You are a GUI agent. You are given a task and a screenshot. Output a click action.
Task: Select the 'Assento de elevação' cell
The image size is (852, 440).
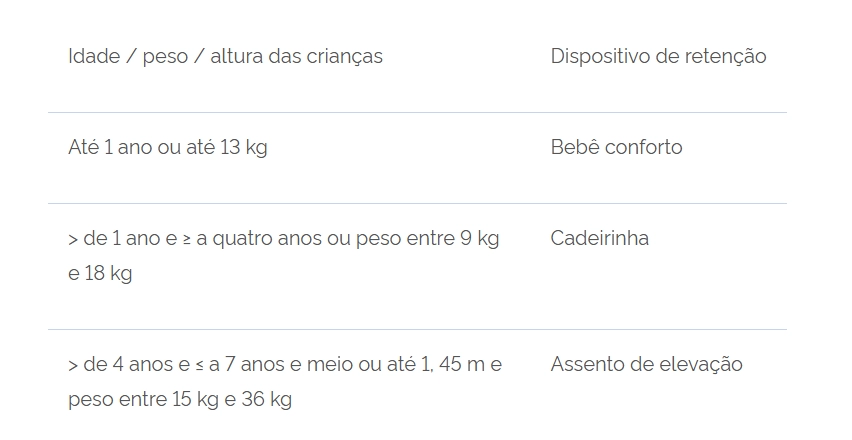(646, 364)
